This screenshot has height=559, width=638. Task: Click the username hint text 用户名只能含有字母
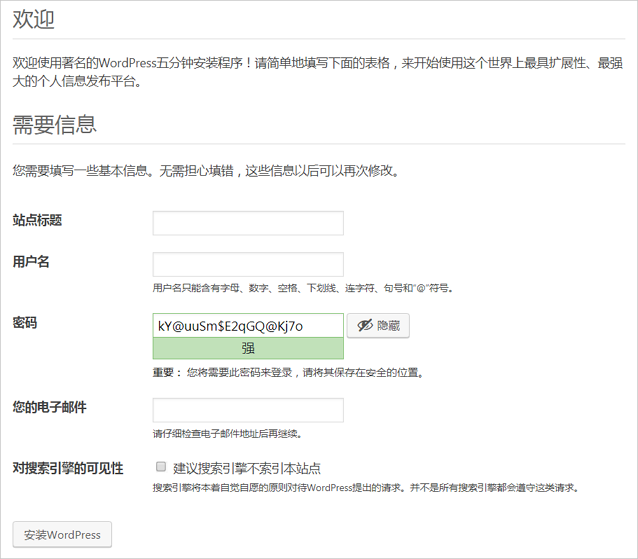pos(303,288)
